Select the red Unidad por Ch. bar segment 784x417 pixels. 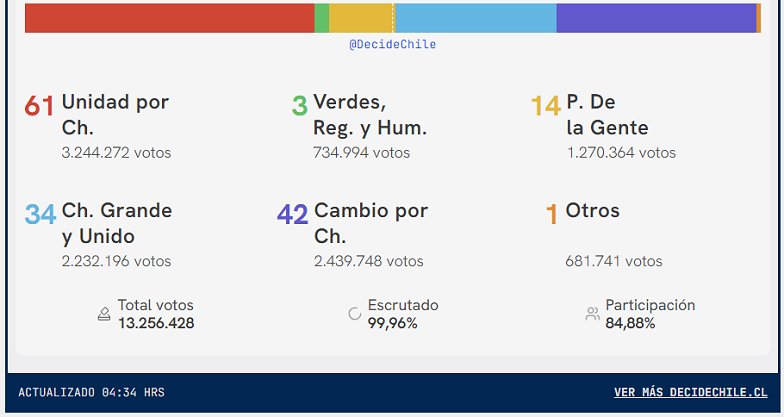point(169,18)
